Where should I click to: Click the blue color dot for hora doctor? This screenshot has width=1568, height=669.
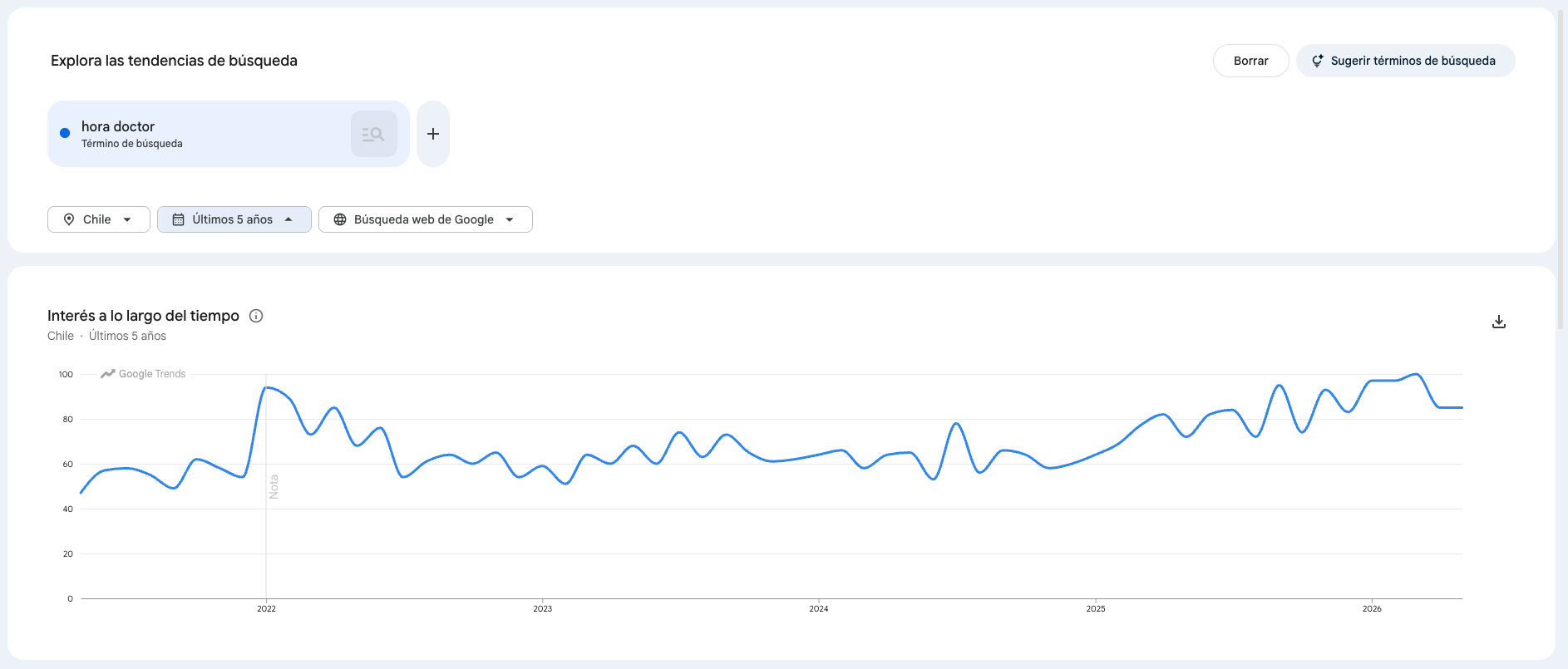pyautogui.click(x=65, y=133)
